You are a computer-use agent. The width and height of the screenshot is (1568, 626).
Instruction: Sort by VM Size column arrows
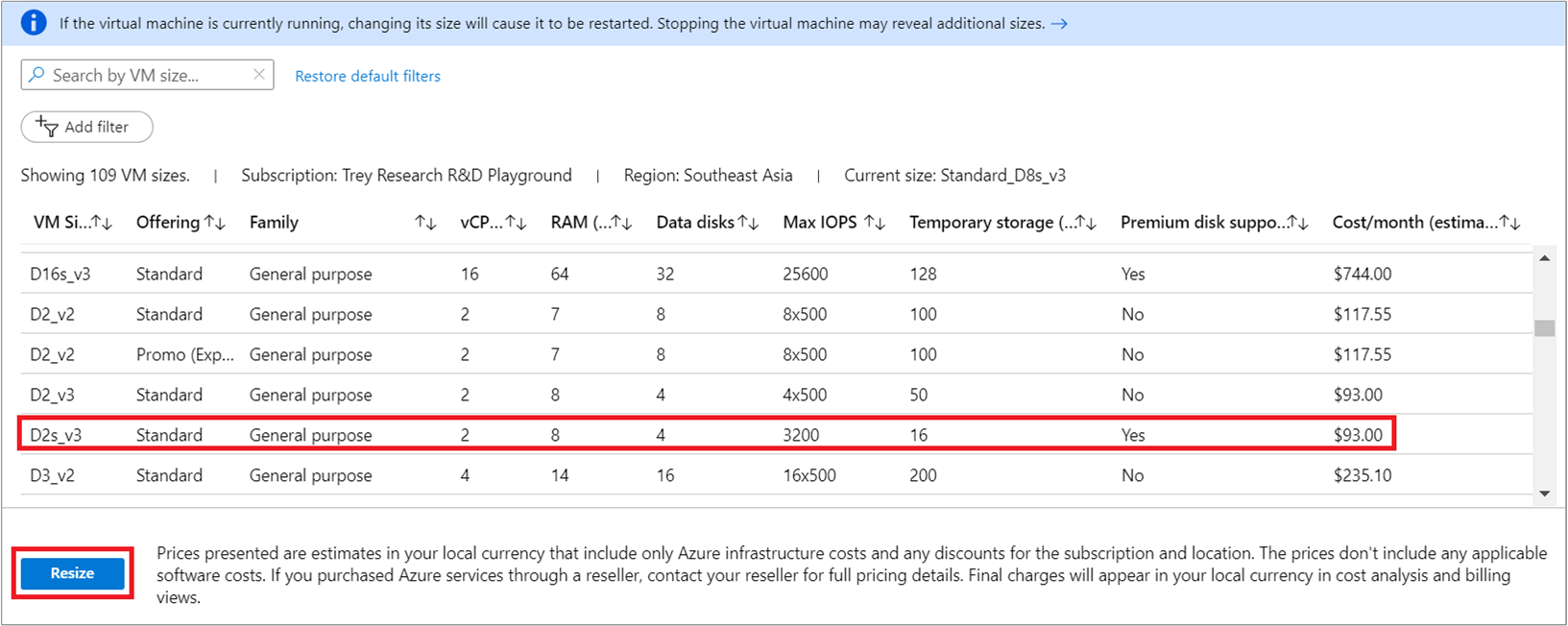coord(102,223)
